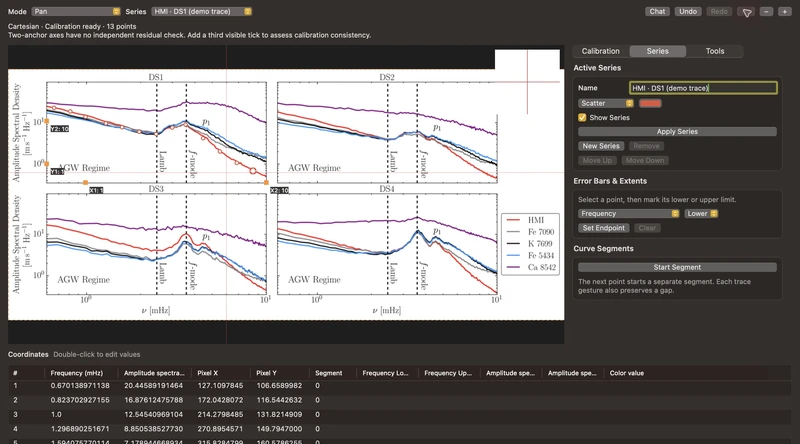Open the Scatter series-type dropdown
This screenshot has width=800, height=444.
click(x=606, y=103)
